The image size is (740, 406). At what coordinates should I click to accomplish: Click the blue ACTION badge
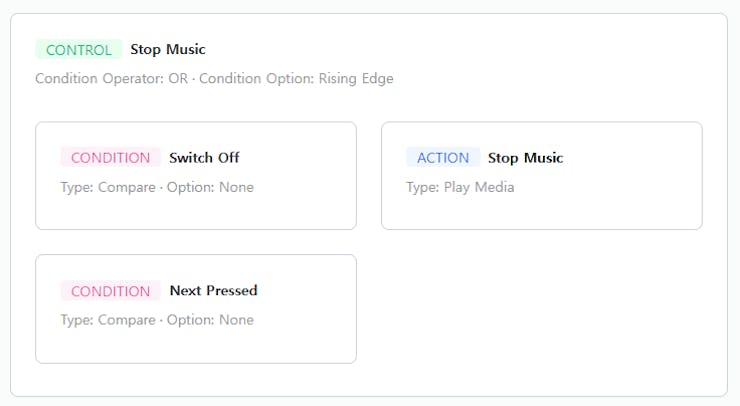pyautogui.click(x=443, y=157)
